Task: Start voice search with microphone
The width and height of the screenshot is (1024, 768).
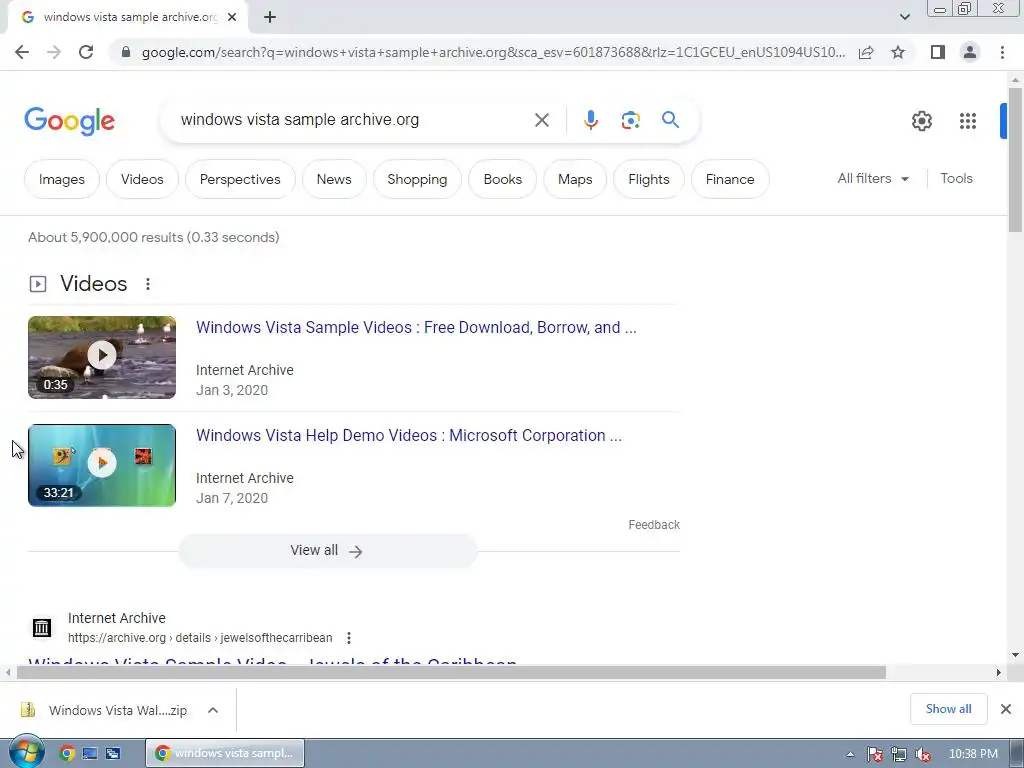Action: [590, 120]
